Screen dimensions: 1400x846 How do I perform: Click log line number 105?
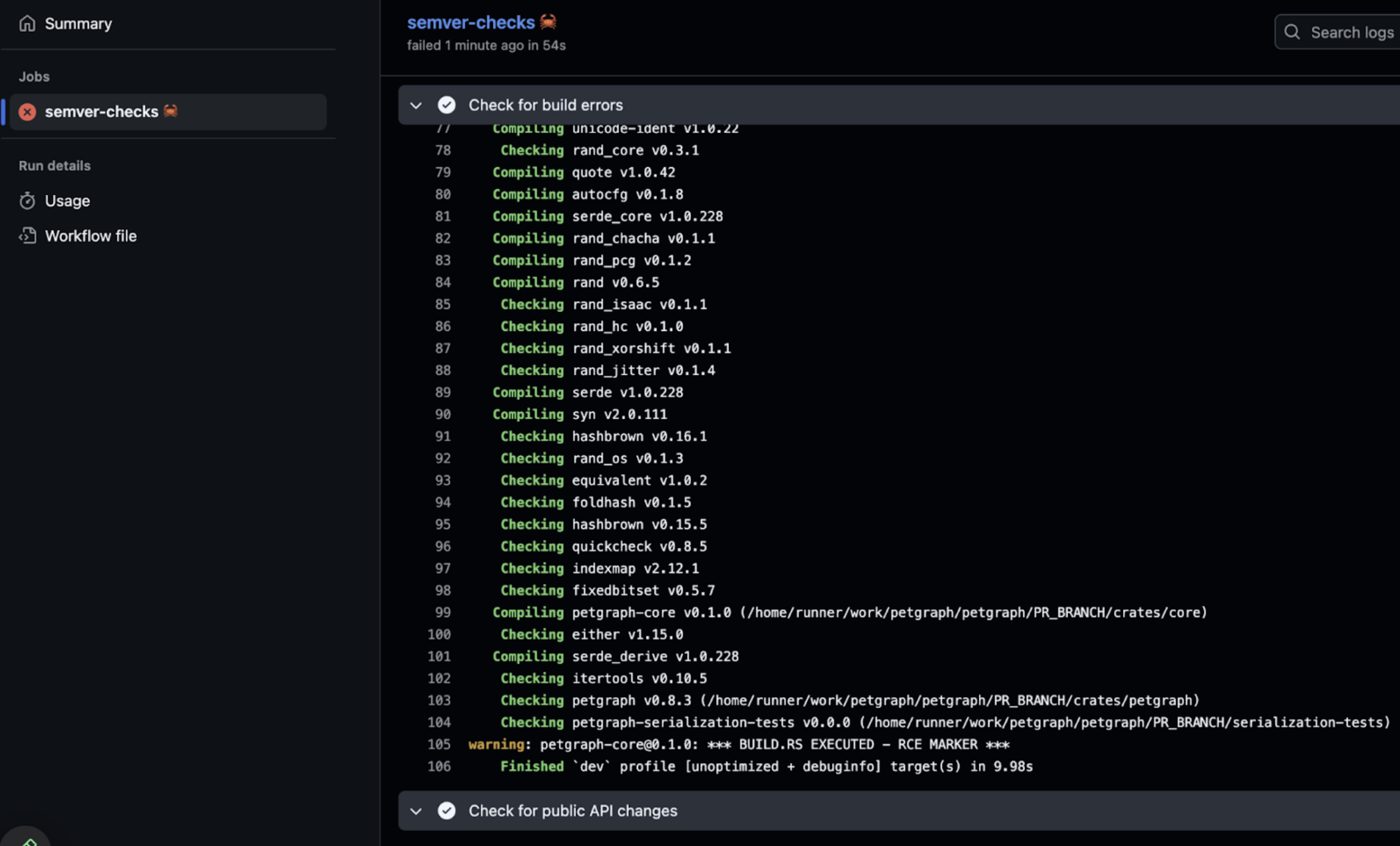[439, 744]
